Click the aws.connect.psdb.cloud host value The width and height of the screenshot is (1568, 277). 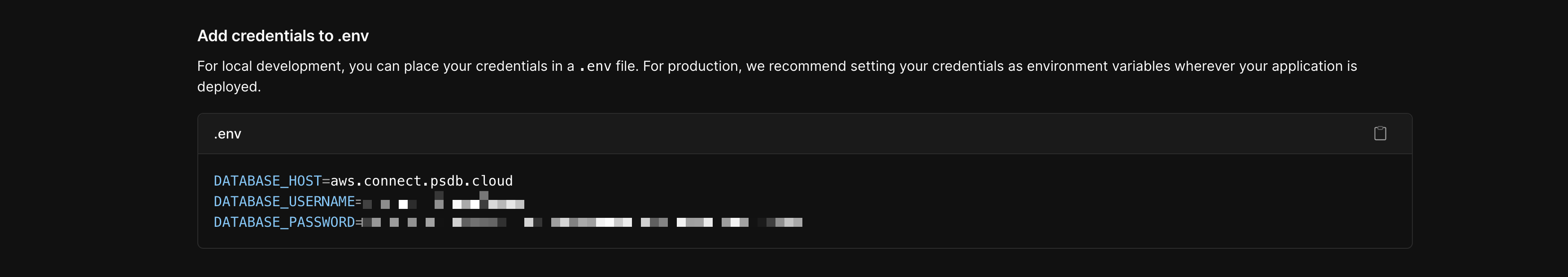421,181
